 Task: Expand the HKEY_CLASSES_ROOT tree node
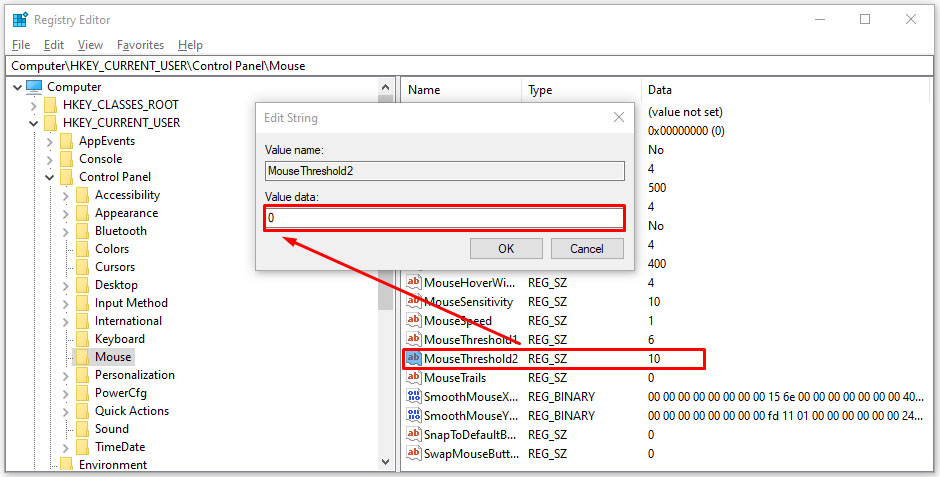[x=34, y=105]
